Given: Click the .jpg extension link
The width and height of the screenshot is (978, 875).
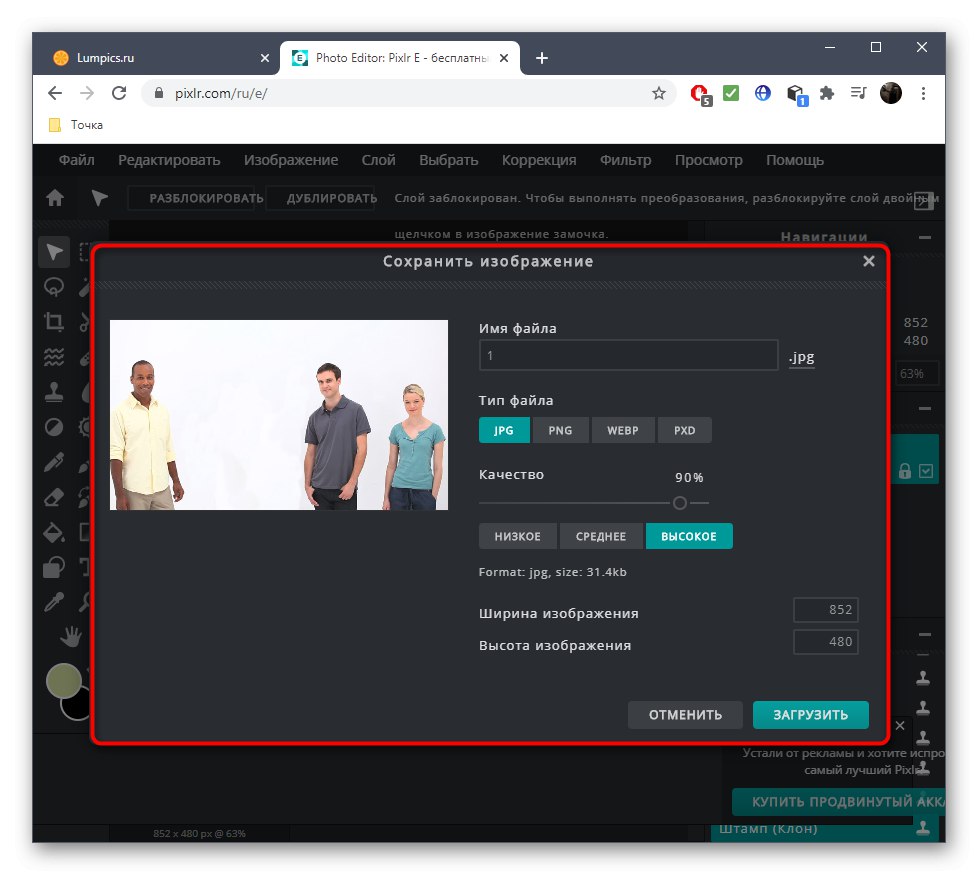Looking at the screenshot, I should coord(801,357).
